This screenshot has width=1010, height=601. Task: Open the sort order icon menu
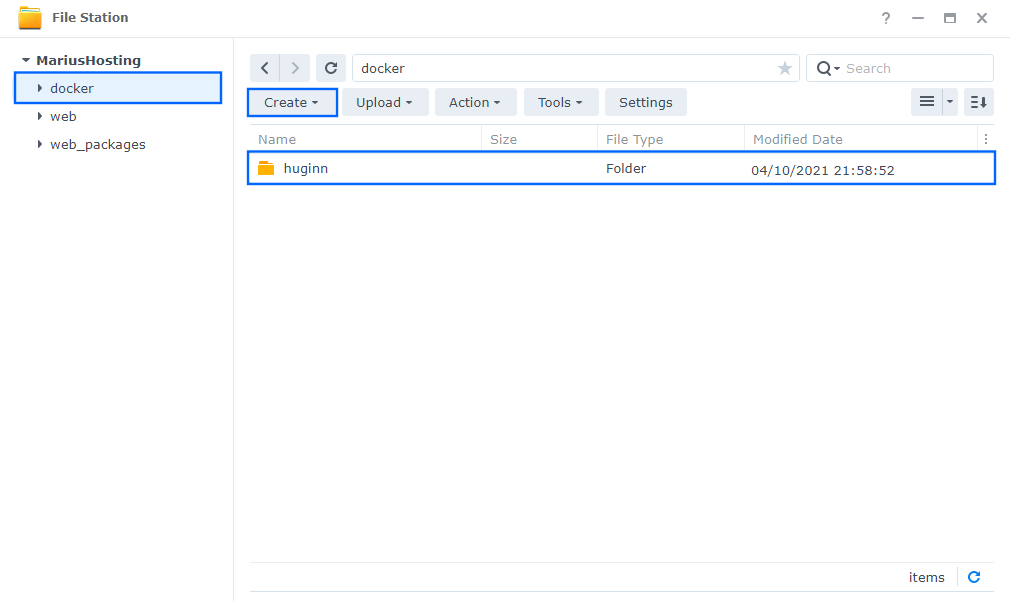coord(978,102)
